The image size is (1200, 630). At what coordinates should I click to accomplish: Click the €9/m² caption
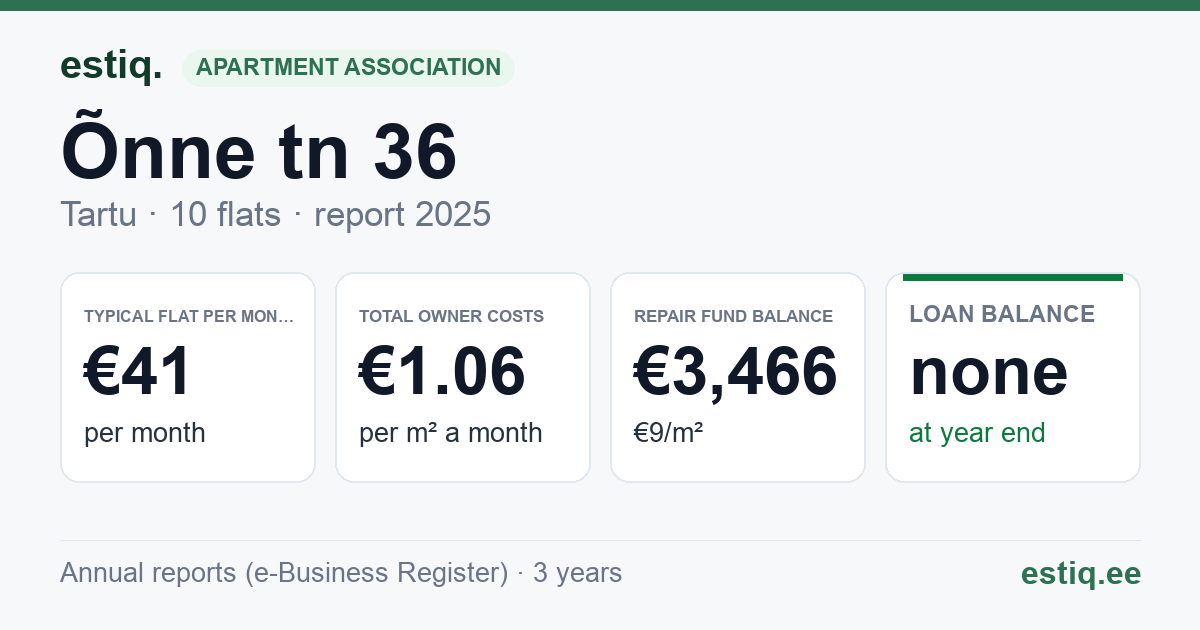pos(669,433)
